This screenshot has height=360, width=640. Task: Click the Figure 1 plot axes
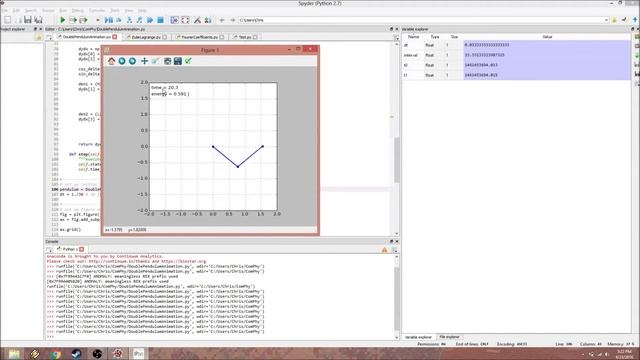click(x=213, y=147)
